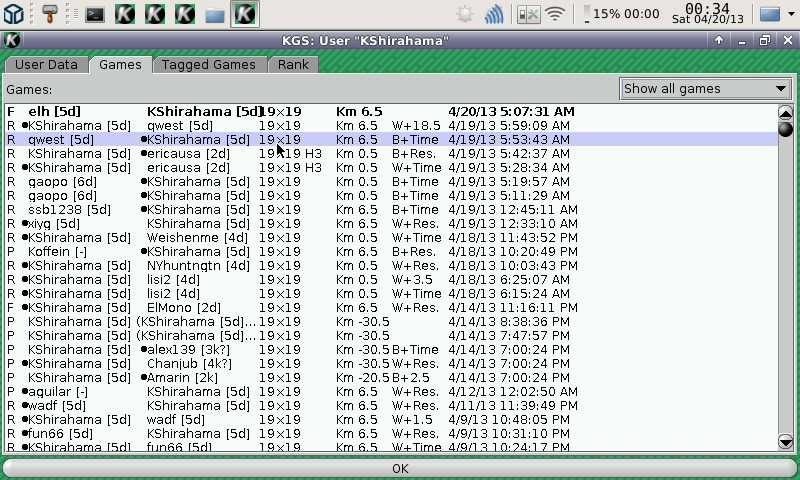Select the ericausa game with result B+Res.
This screenshot has height=480, width=800.
click(x=391, y=154)
